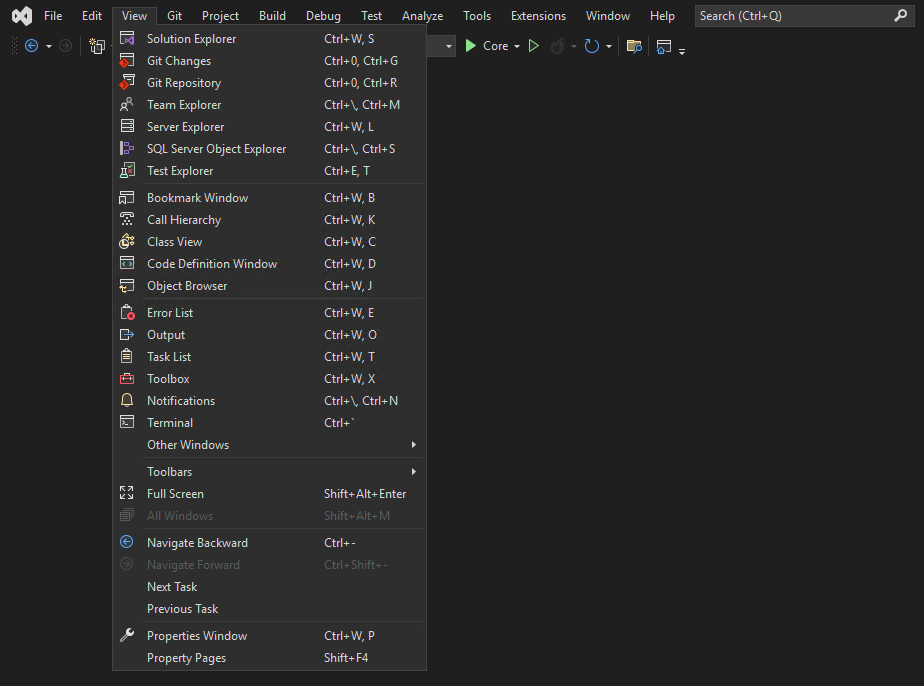924x686 pixels.
Task: Click the Task List clipboard icon
Action: pyautogui.click(x=127, y=356)
